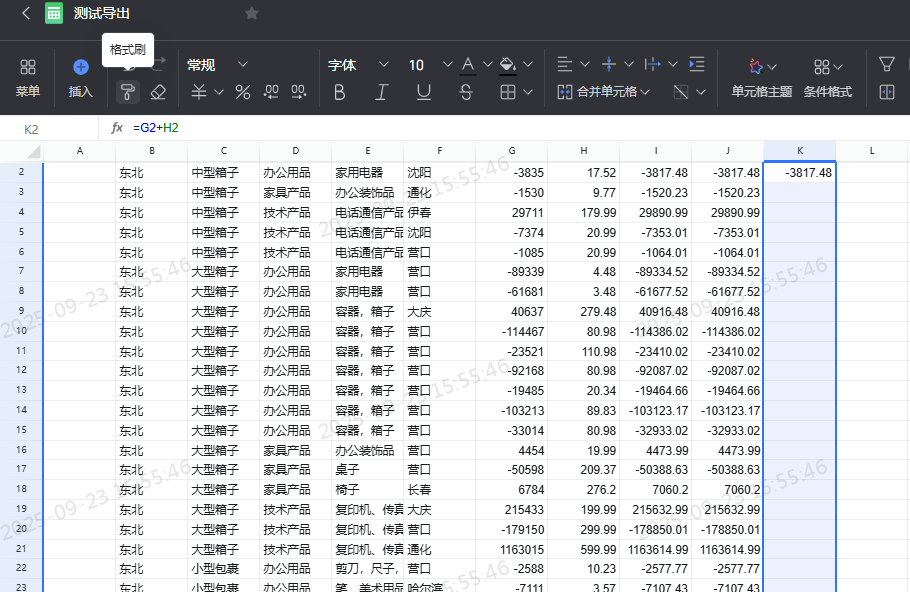This screenshot has height=592, width=910.
Task: Open 单元格主题 cell theme picker
Action: click(762, 78)
